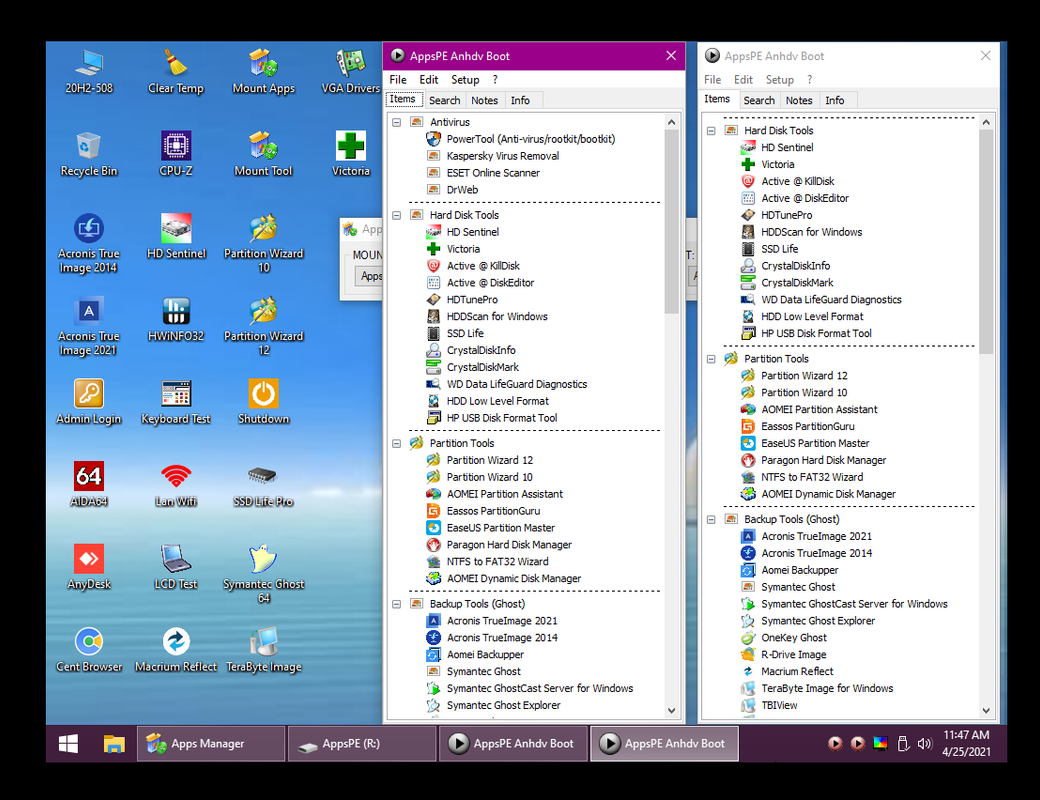Open the Admin Login desktop icon
The height and width of the screenshot is (800, 1040).
click(89, 402)
